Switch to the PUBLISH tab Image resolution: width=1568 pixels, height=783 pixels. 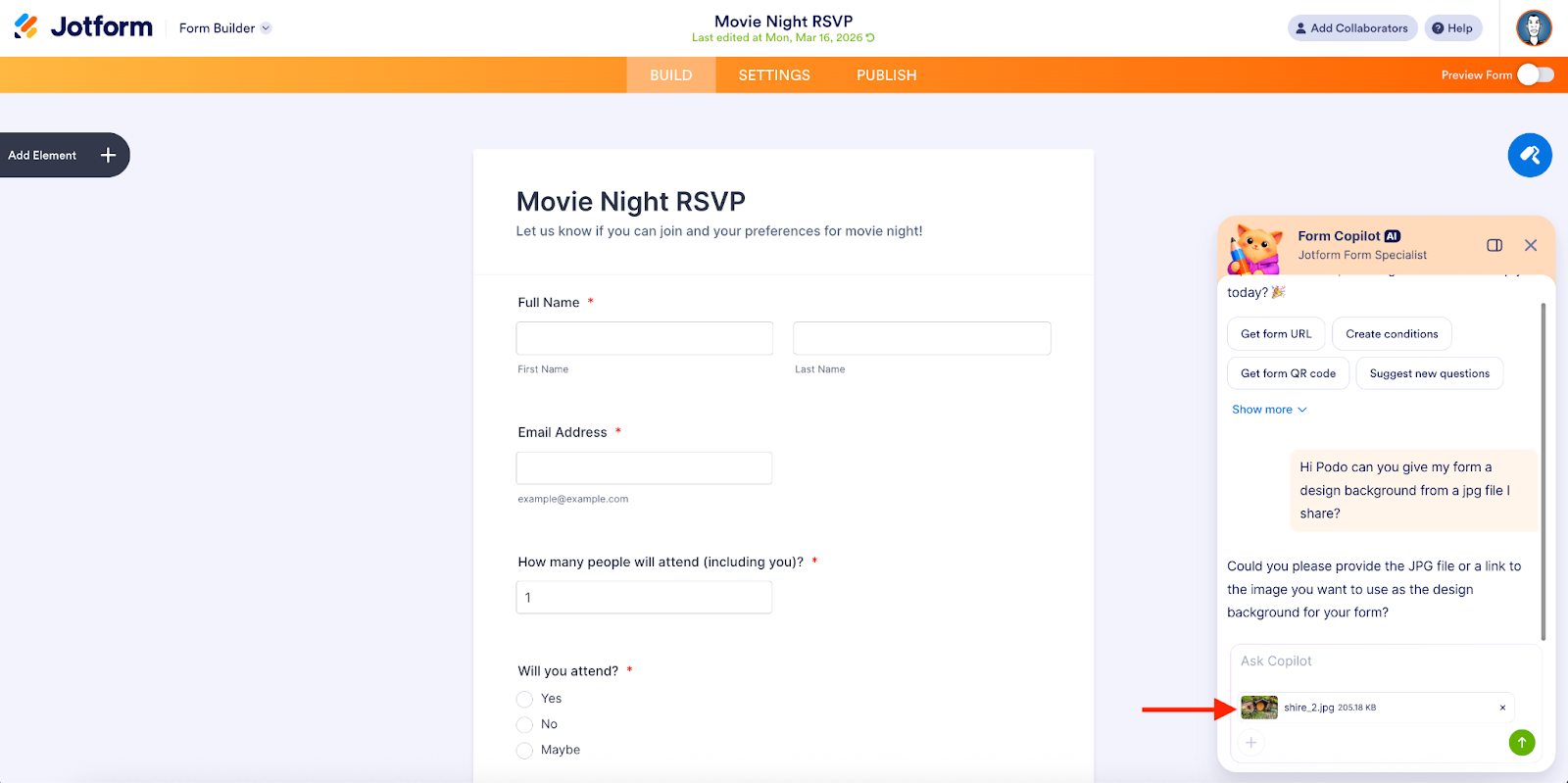point(887,75)
